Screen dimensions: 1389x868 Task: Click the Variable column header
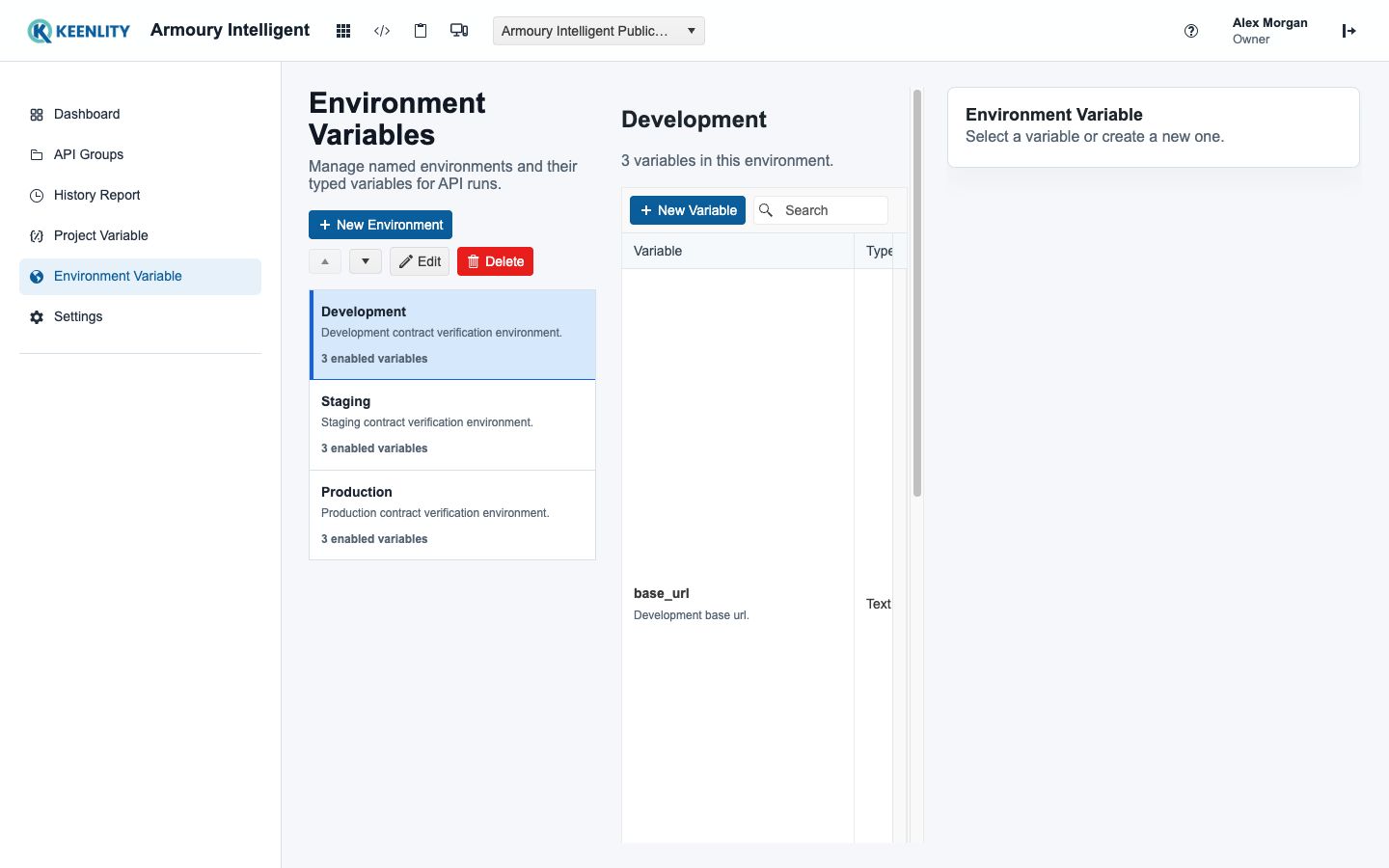pos(738,251)
